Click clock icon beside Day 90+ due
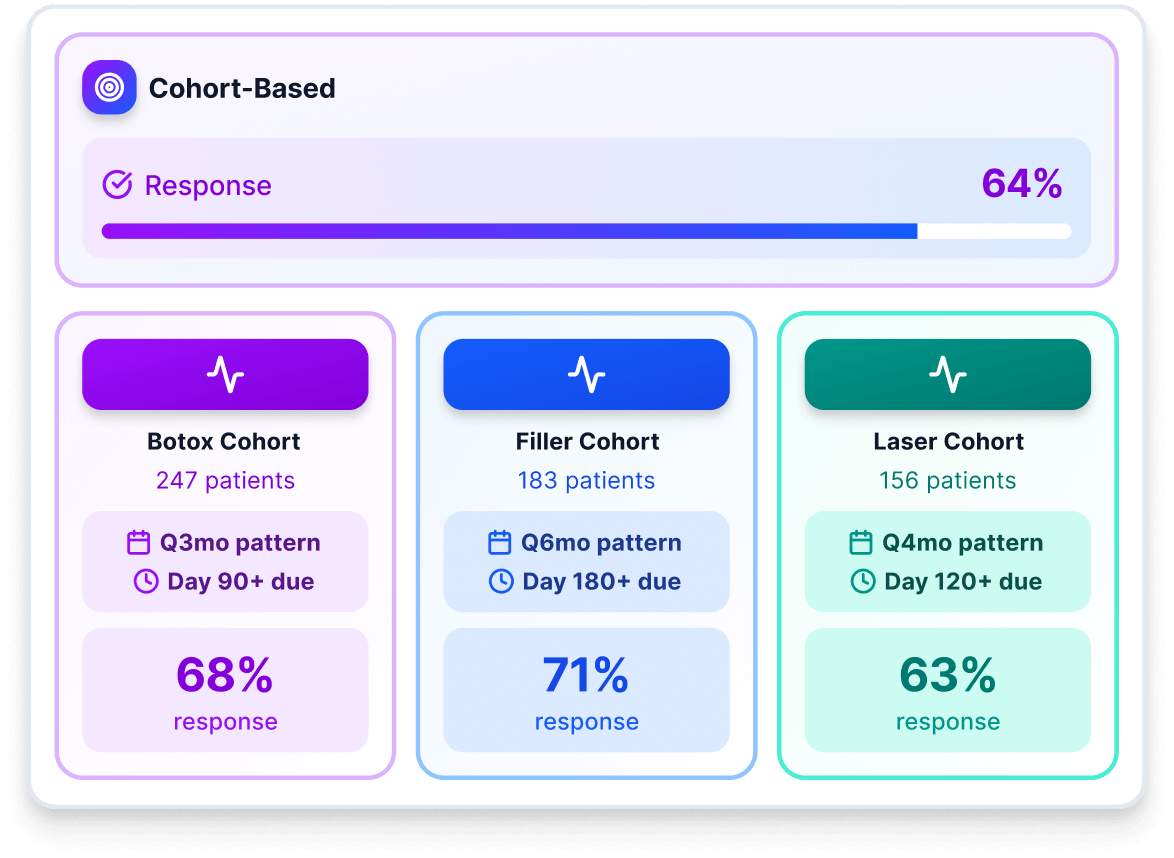This screenshot has height=858, width=1174. coord(146,581)
